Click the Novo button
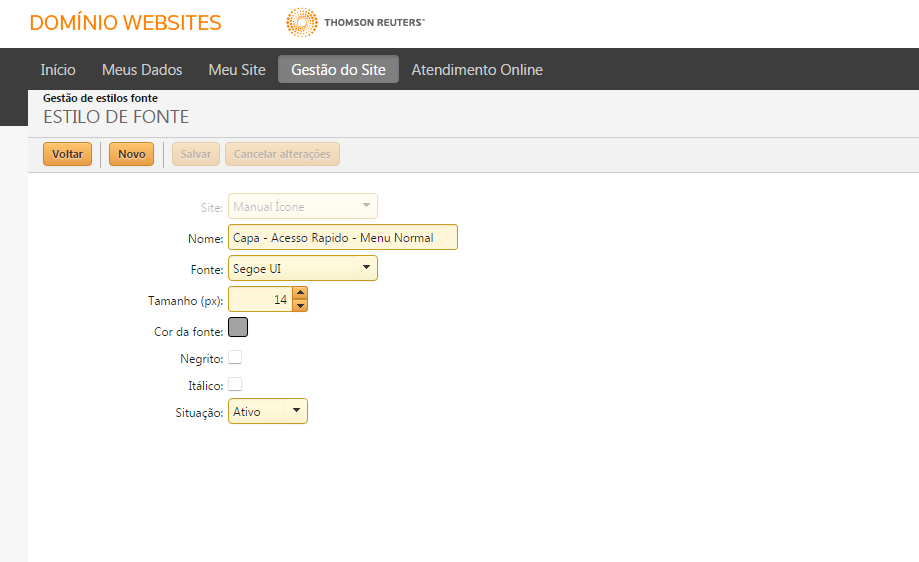Screen dimensions: 919x562 [131, 154]
